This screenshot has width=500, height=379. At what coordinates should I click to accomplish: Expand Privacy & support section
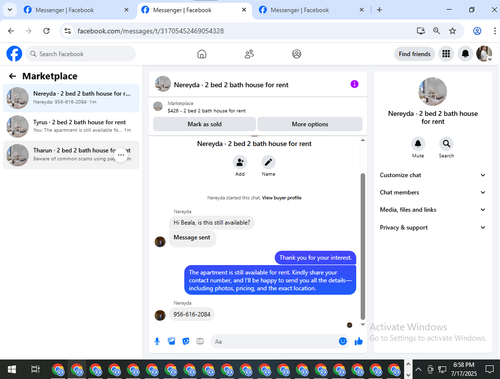432,227
